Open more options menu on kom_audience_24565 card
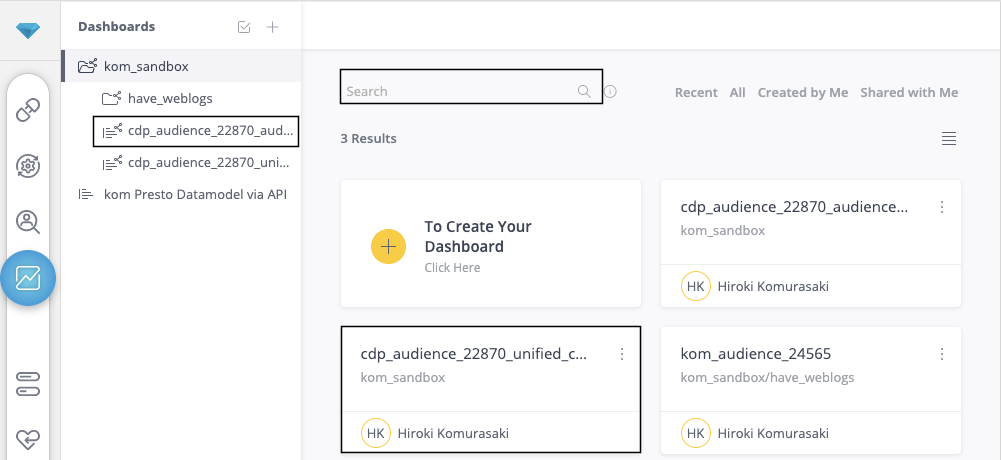 941,354
